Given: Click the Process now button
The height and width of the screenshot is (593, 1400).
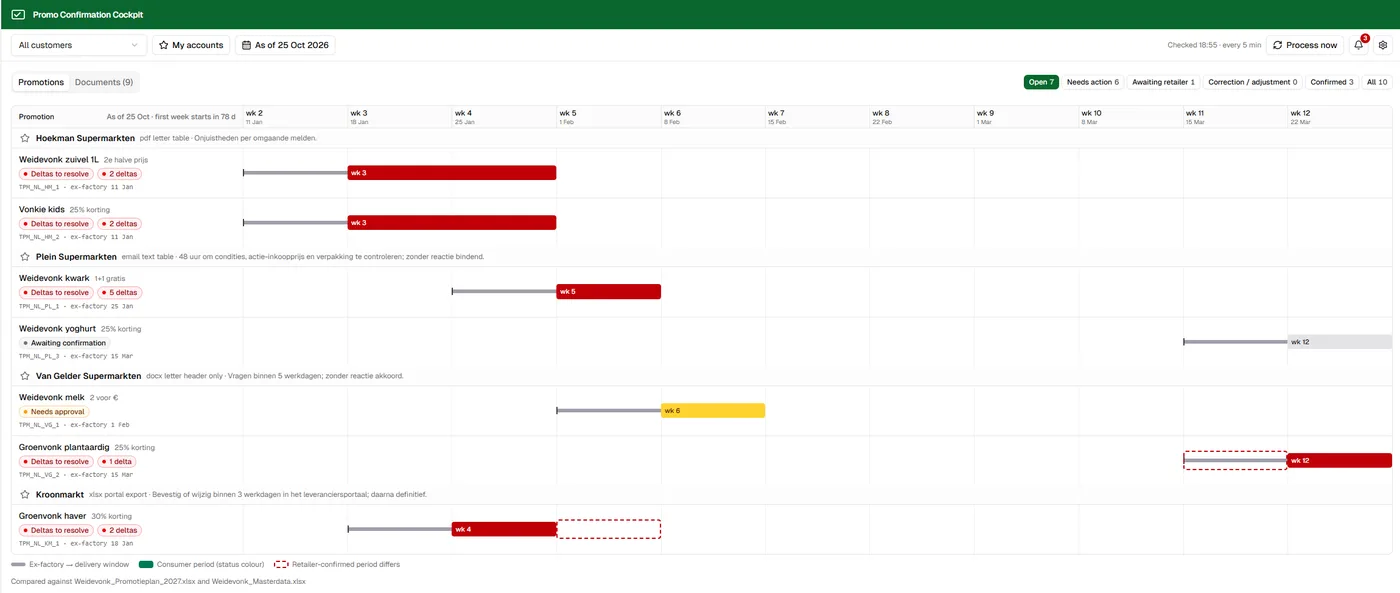Looking at the screenshot, I should pyautogui.click(x=1304, y=45).
